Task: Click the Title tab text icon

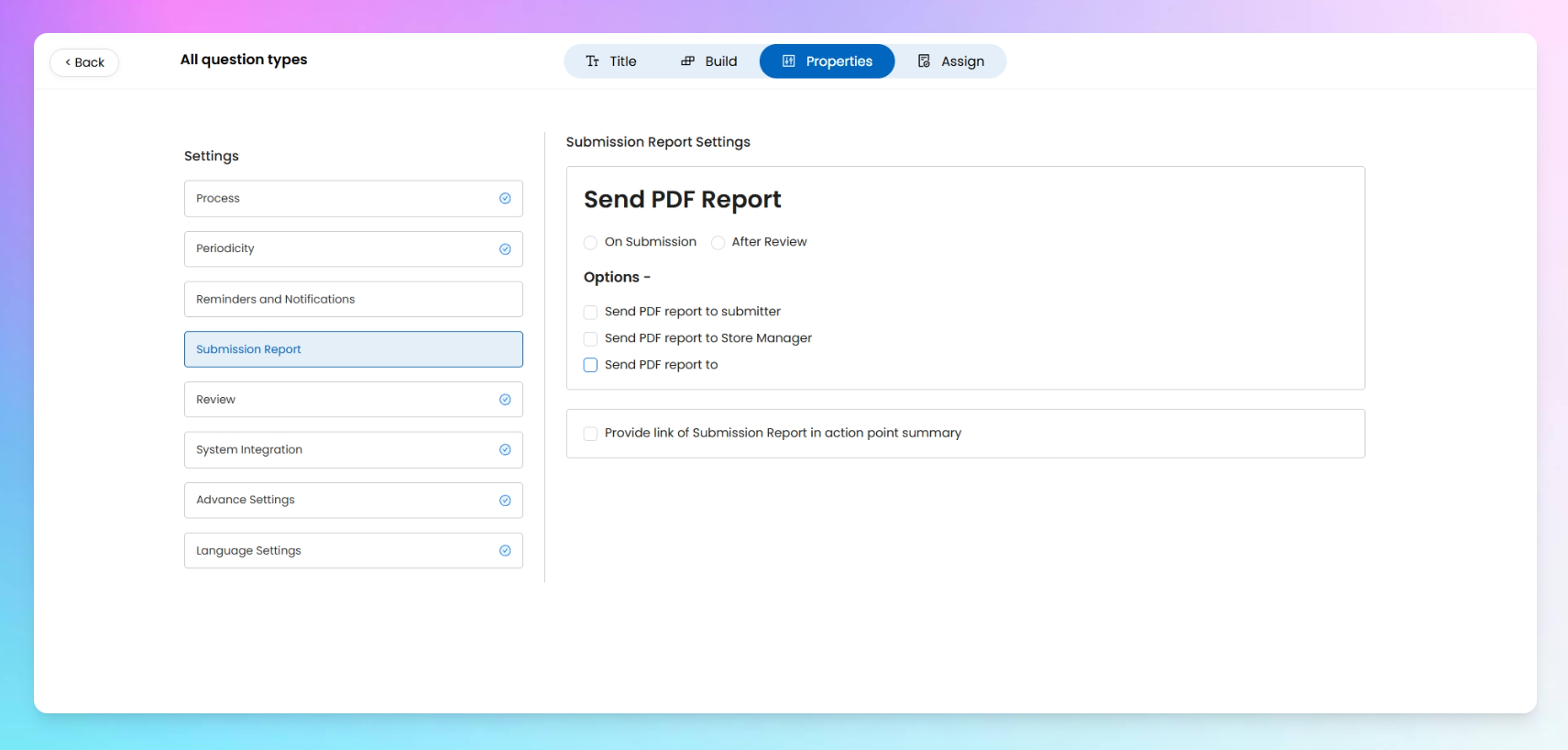Action: 593,61
